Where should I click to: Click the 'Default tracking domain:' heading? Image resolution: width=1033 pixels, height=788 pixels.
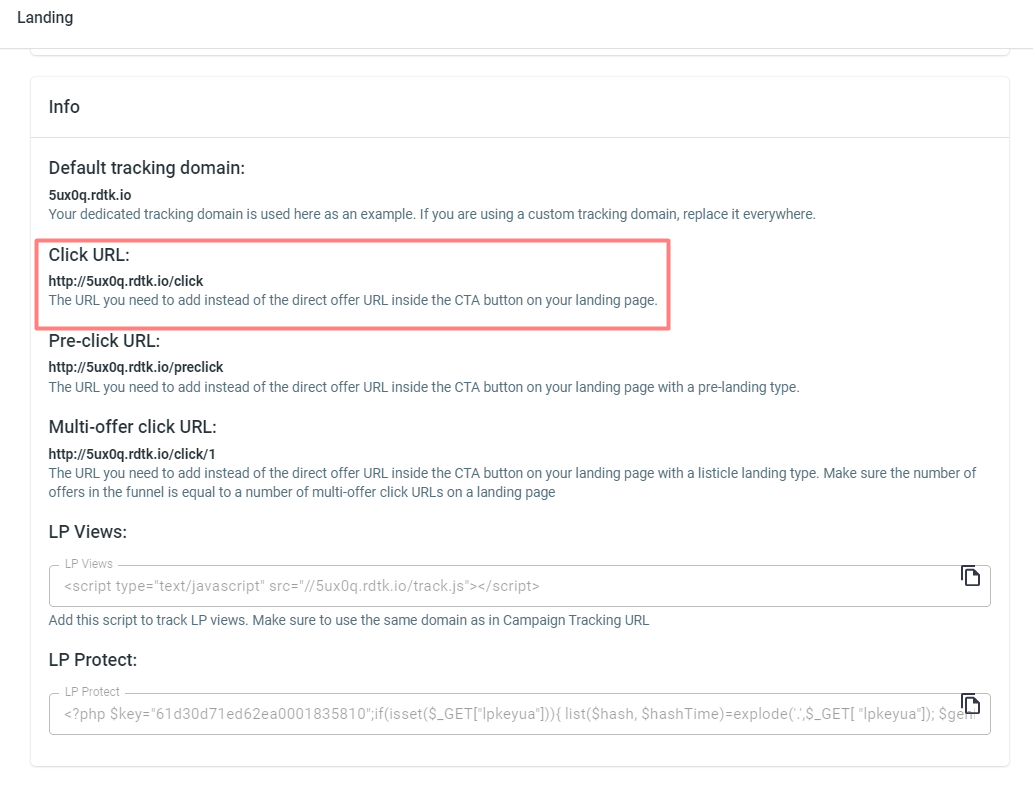click(x=147, y=168)
